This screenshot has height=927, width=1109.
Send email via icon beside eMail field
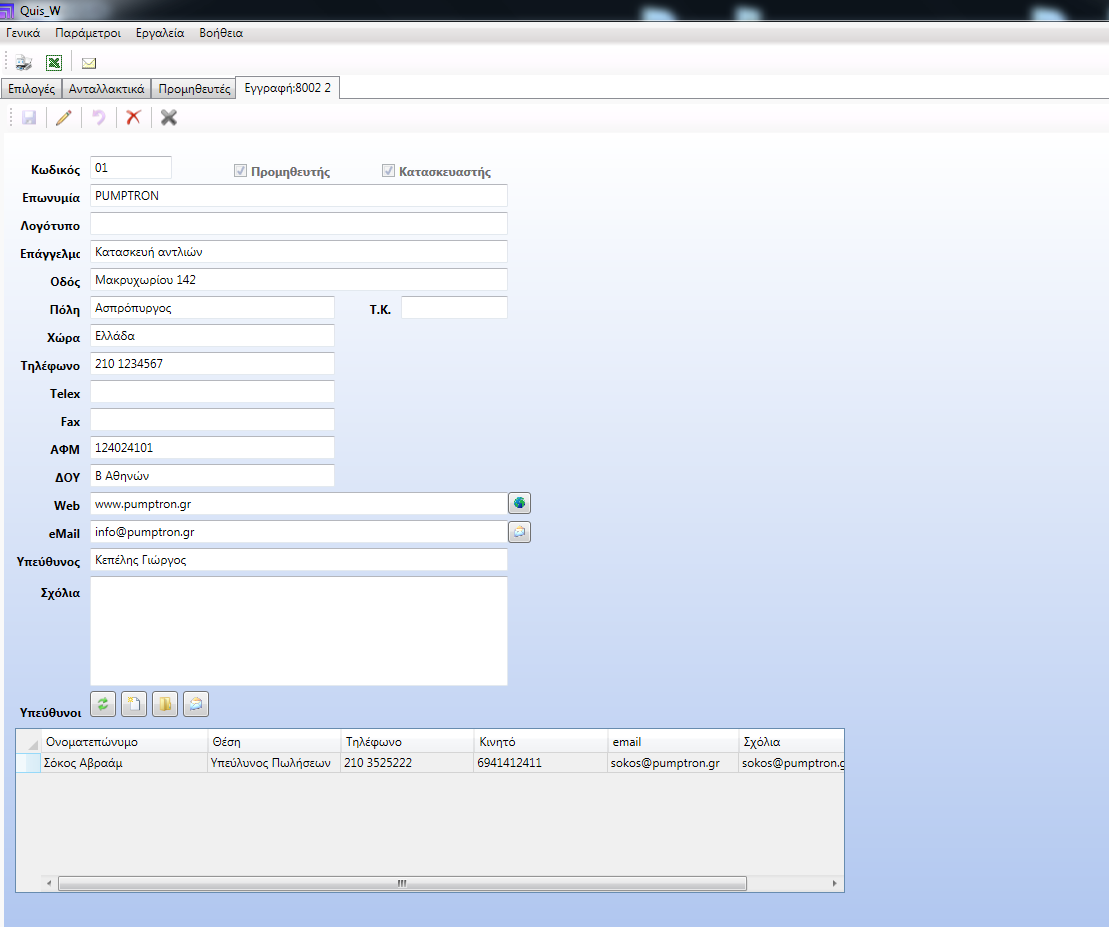point(520,532)
